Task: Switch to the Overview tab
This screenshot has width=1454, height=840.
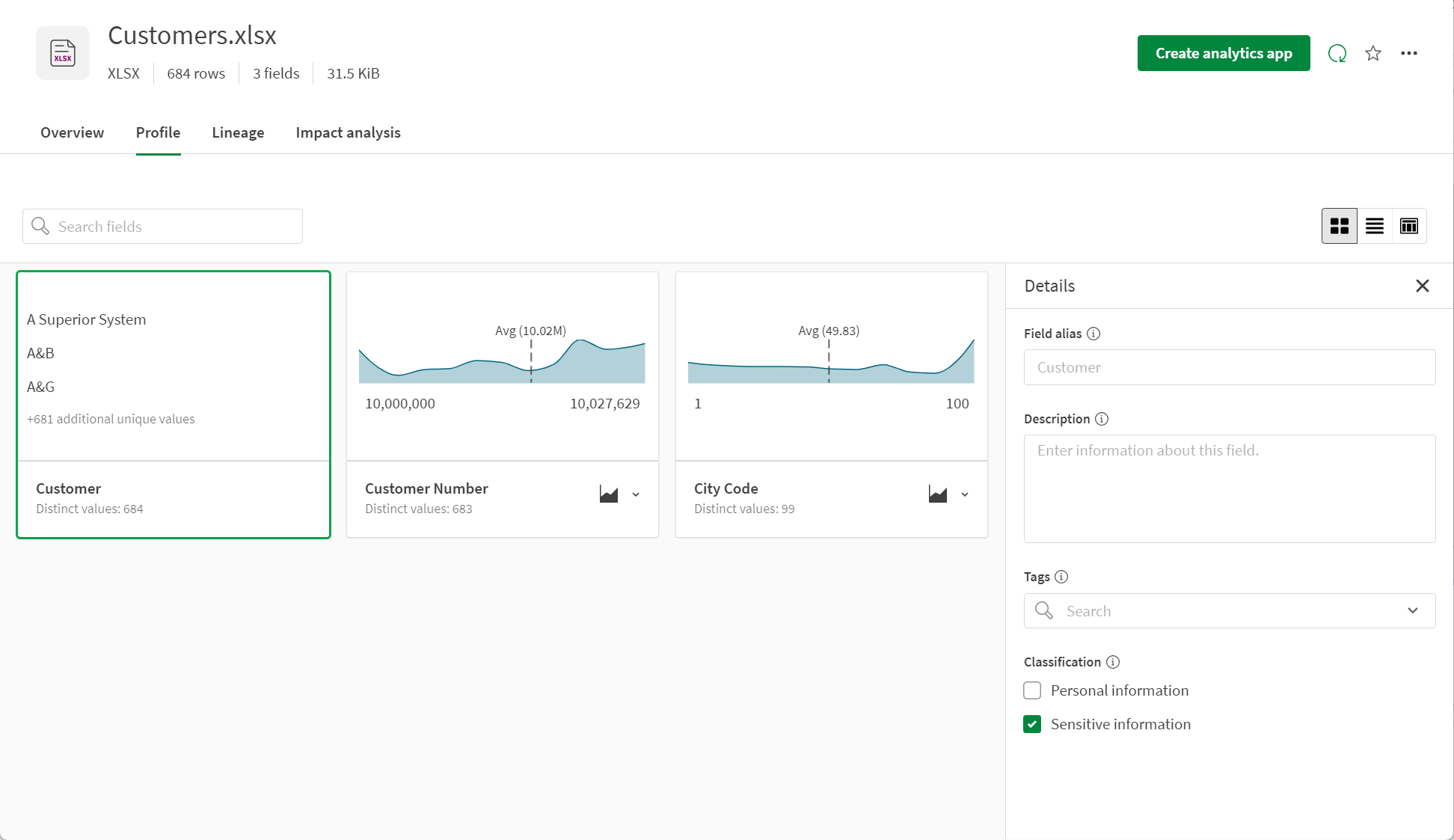Action: pos(72,132)
